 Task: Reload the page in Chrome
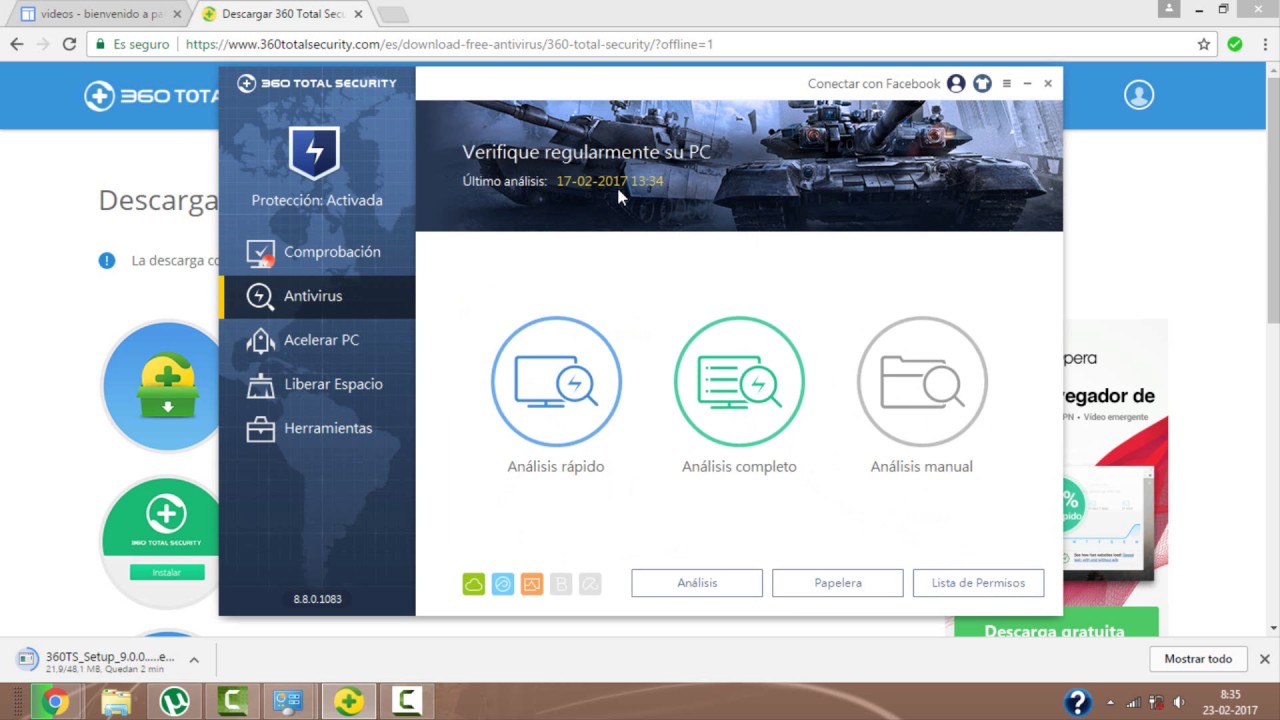[x=69, y=44]
